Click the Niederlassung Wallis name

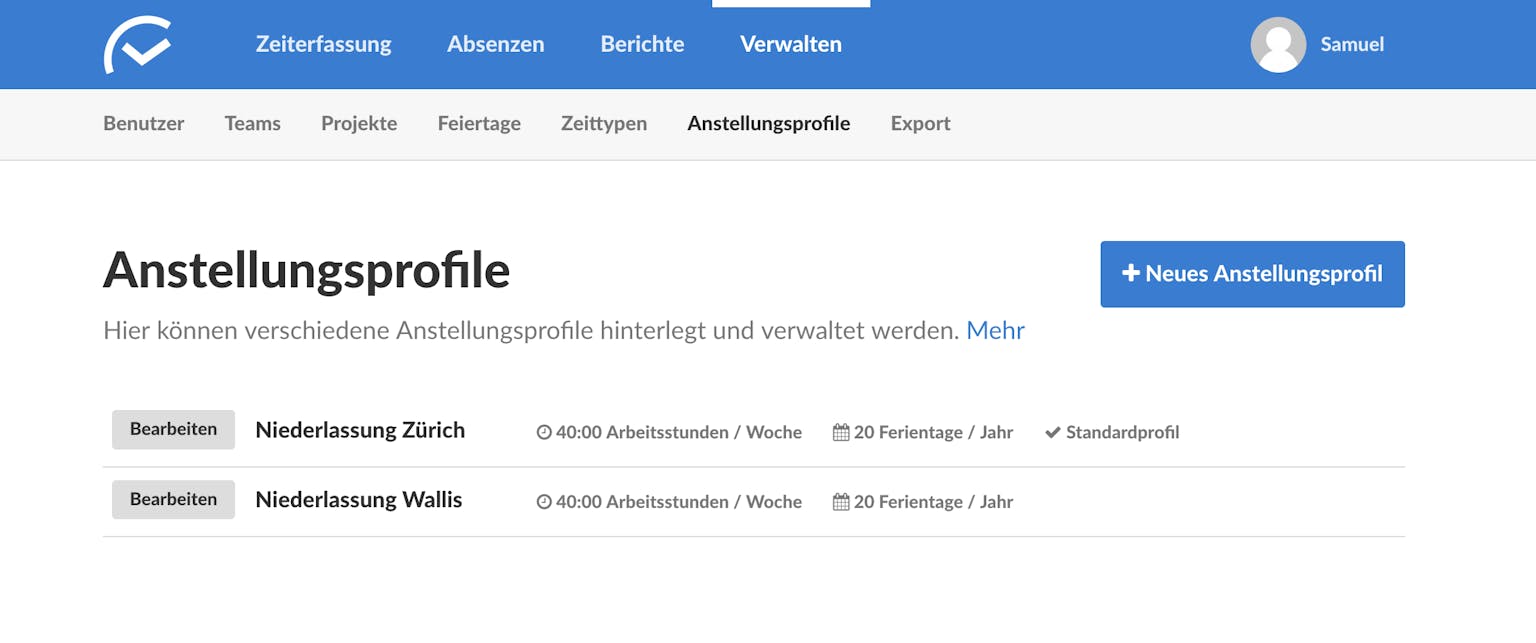coord(359,500)
